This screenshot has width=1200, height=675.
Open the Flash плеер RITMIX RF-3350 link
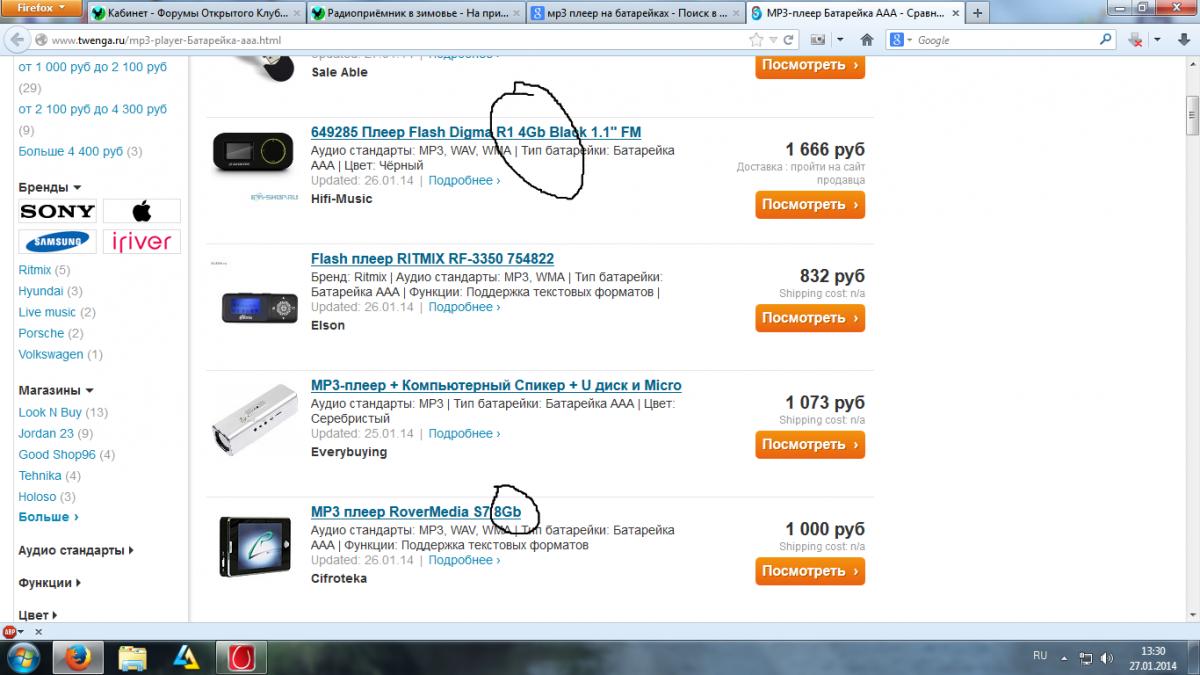pos(432,259)
